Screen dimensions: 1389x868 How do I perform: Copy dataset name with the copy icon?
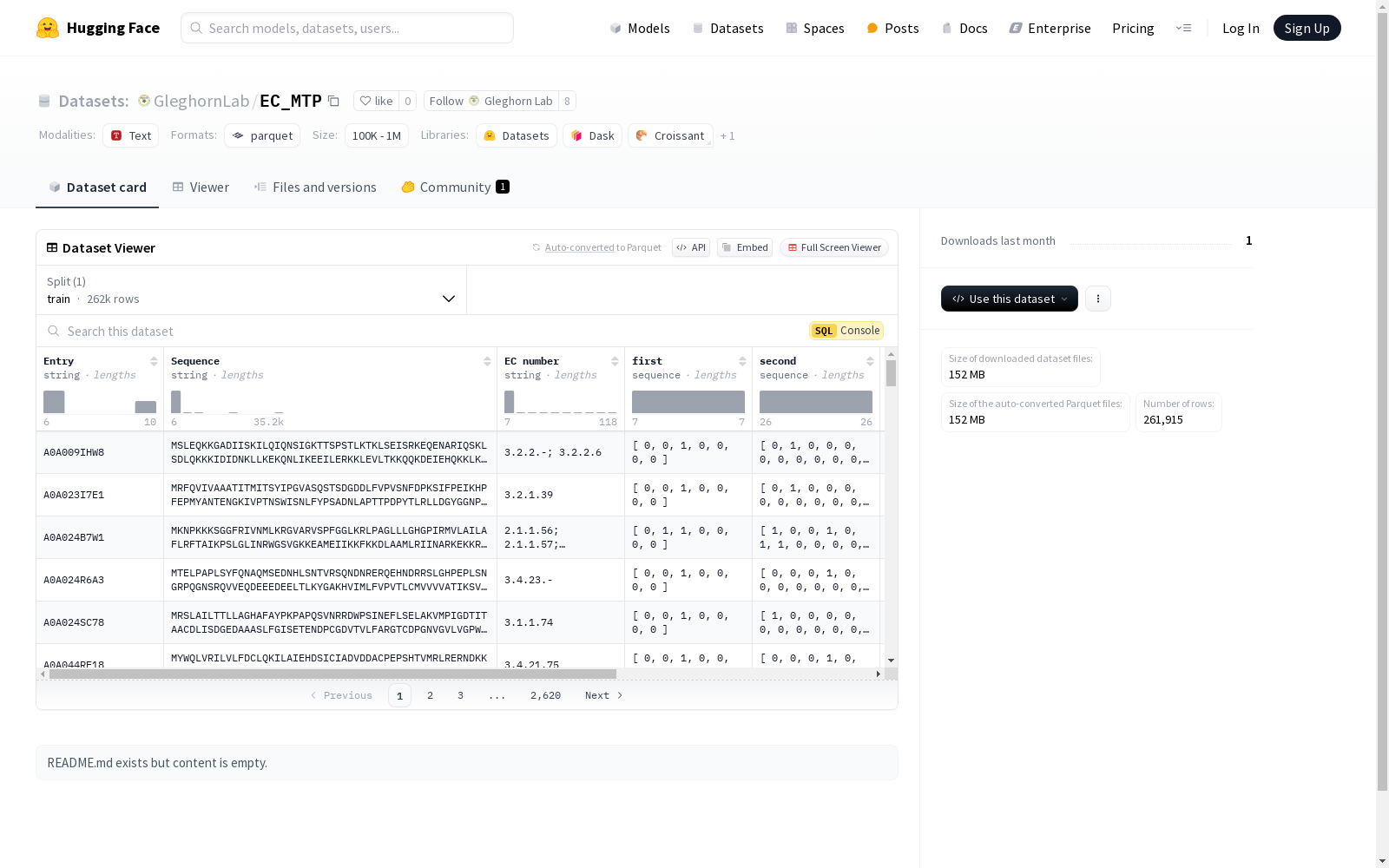pyautogui.click(x=333, y=101)
